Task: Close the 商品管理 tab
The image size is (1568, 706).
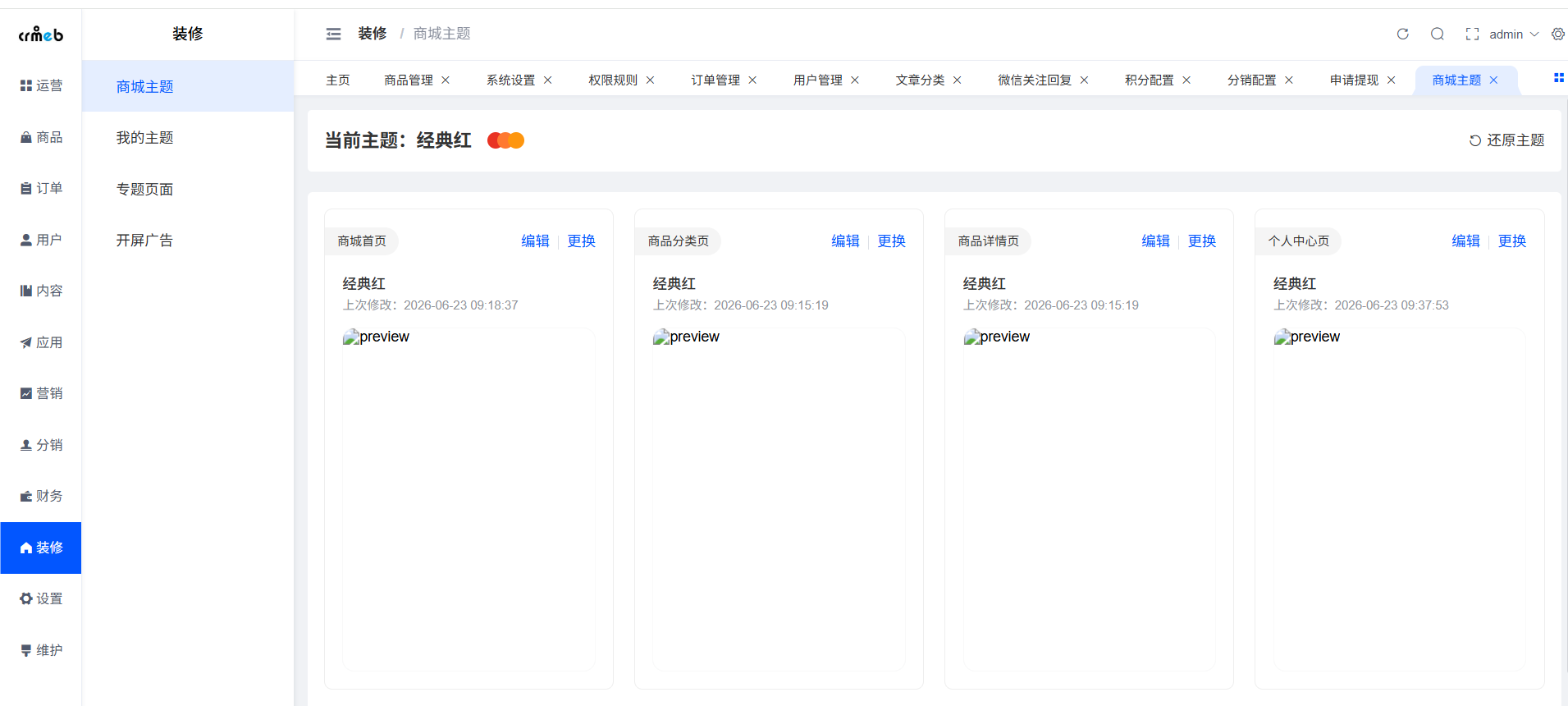Action: (x=446, y=80)
